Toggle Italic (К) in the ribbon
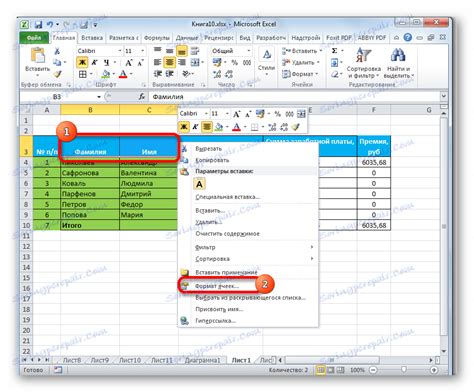This screenshot has height=392, width=474. (x=94, y=62)
